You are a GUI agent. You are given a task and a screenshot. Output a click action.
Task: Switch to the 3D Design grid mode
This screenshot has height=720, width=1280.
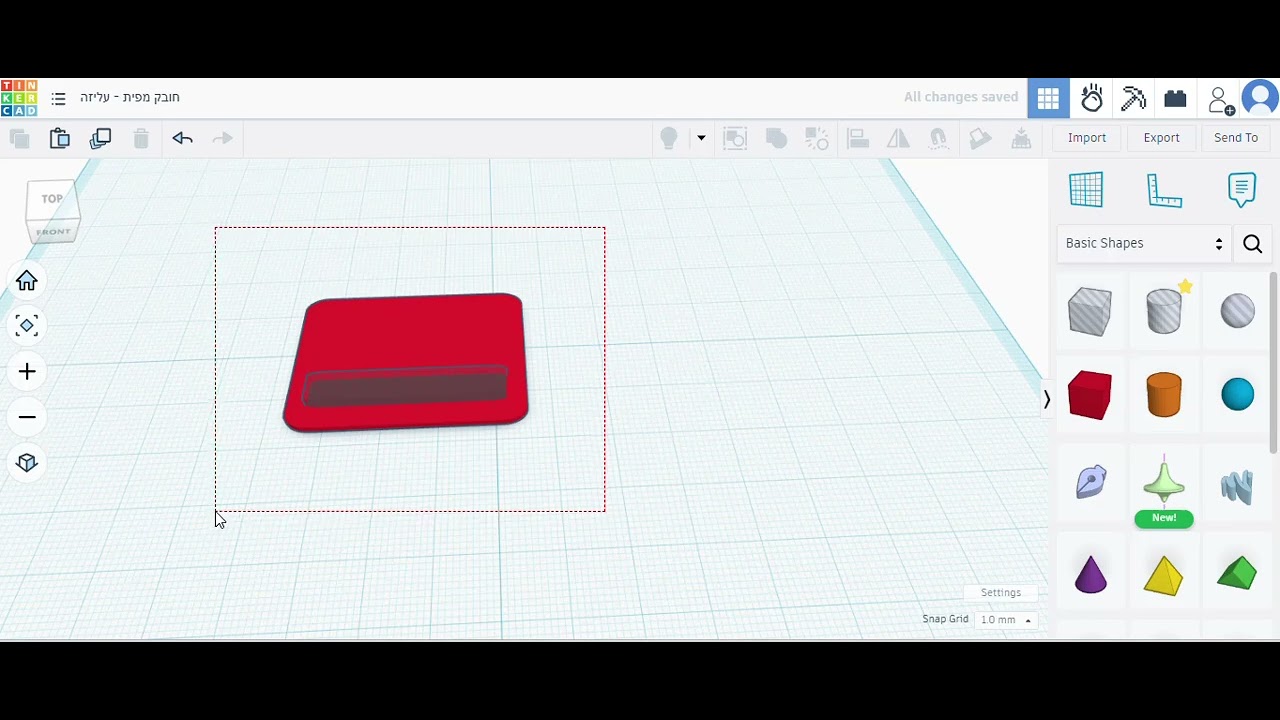(1048, 99)
